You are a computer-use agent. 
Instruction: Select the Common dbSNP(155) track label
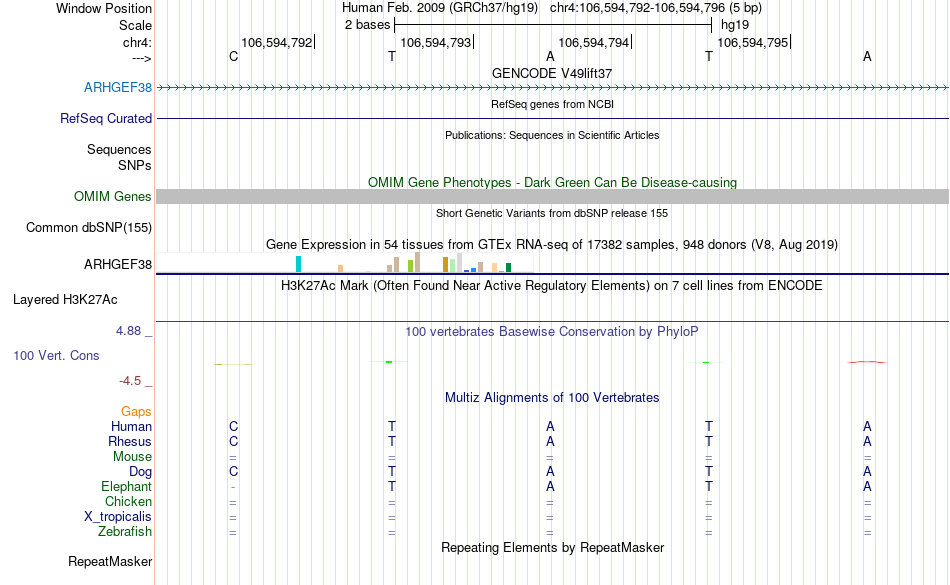pos(88,227)
